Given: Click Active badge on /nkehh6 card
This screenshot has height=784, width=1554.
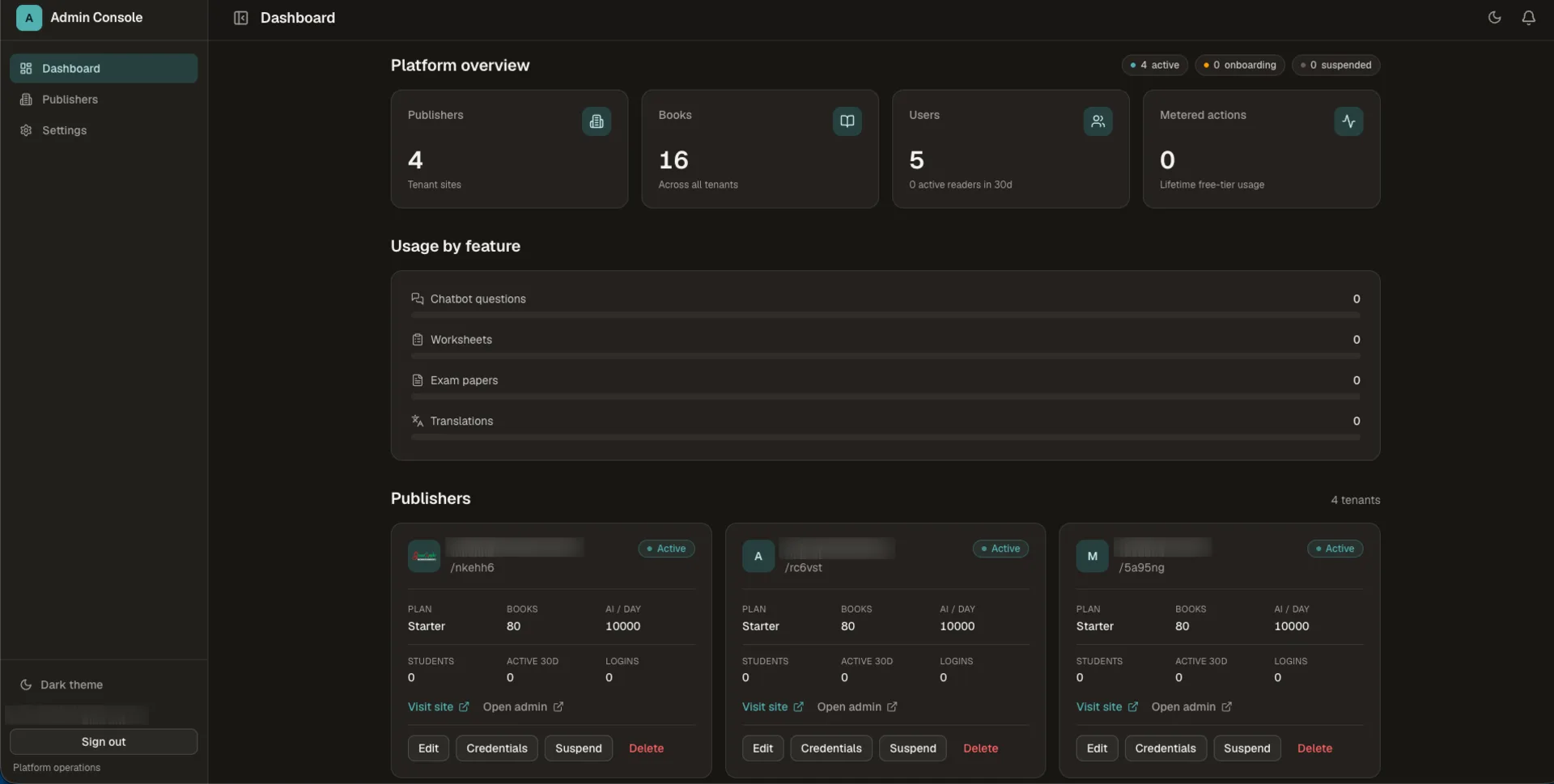Looking at the screenshot, I should [666, 549].
